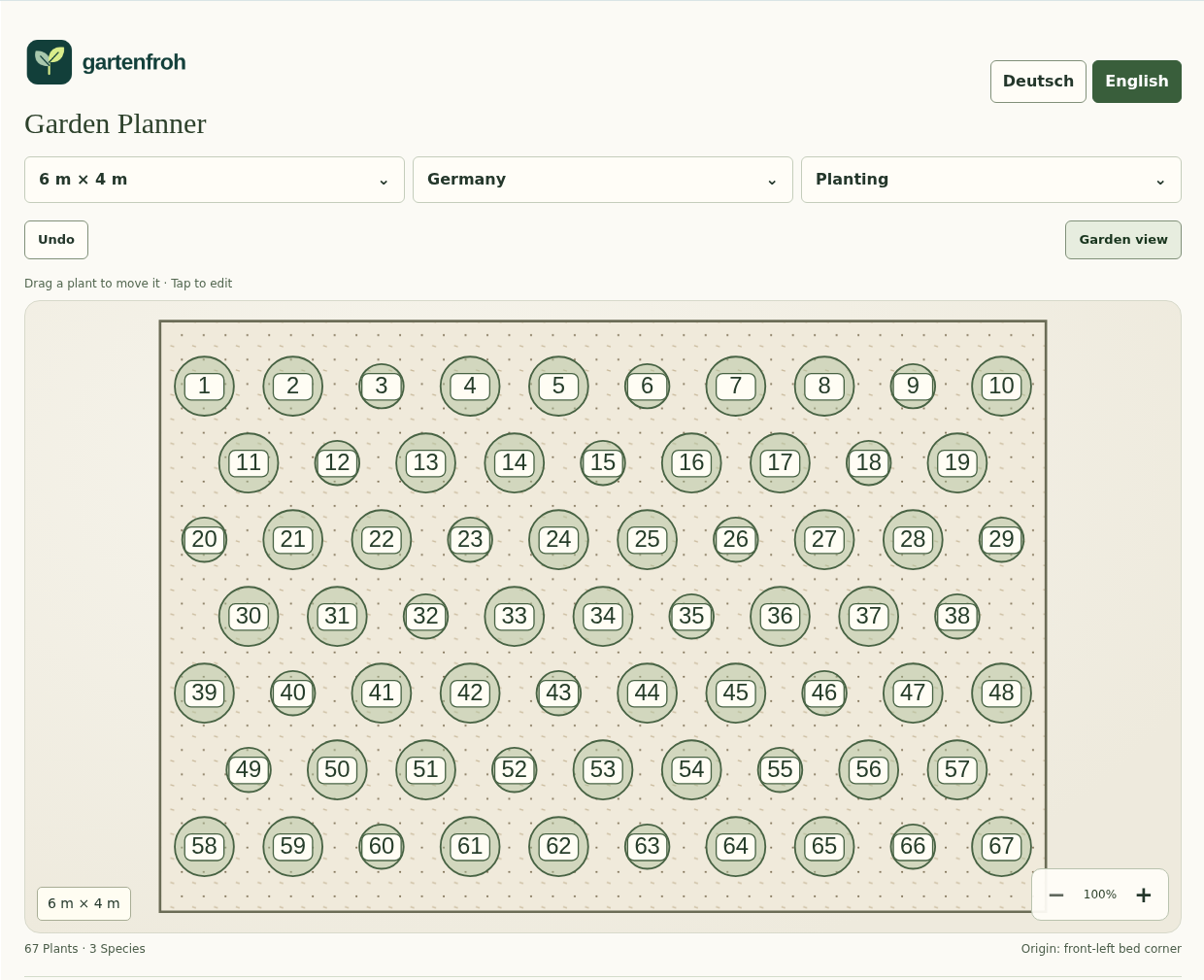
Task: Switch language to English
Action: coord(1136,82)
